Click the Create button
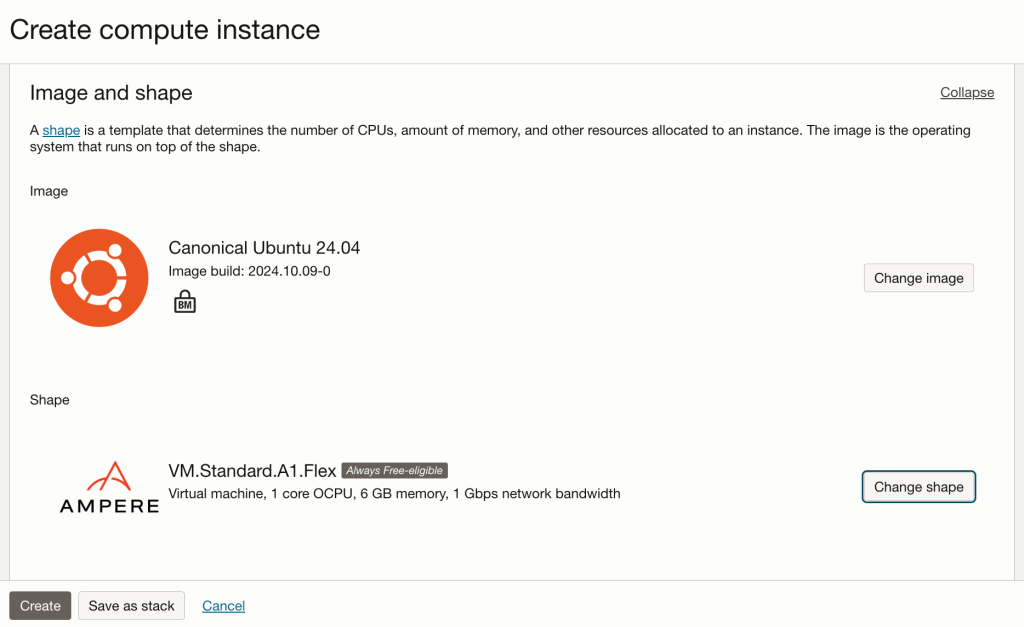1024x627 pixels. (40, 605)
